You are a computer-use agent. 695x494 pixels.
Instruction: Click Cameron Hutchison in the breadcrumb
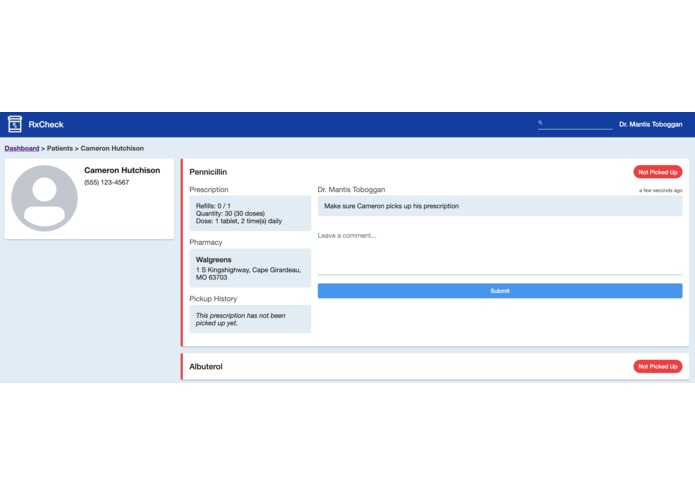tap(112, 148)
